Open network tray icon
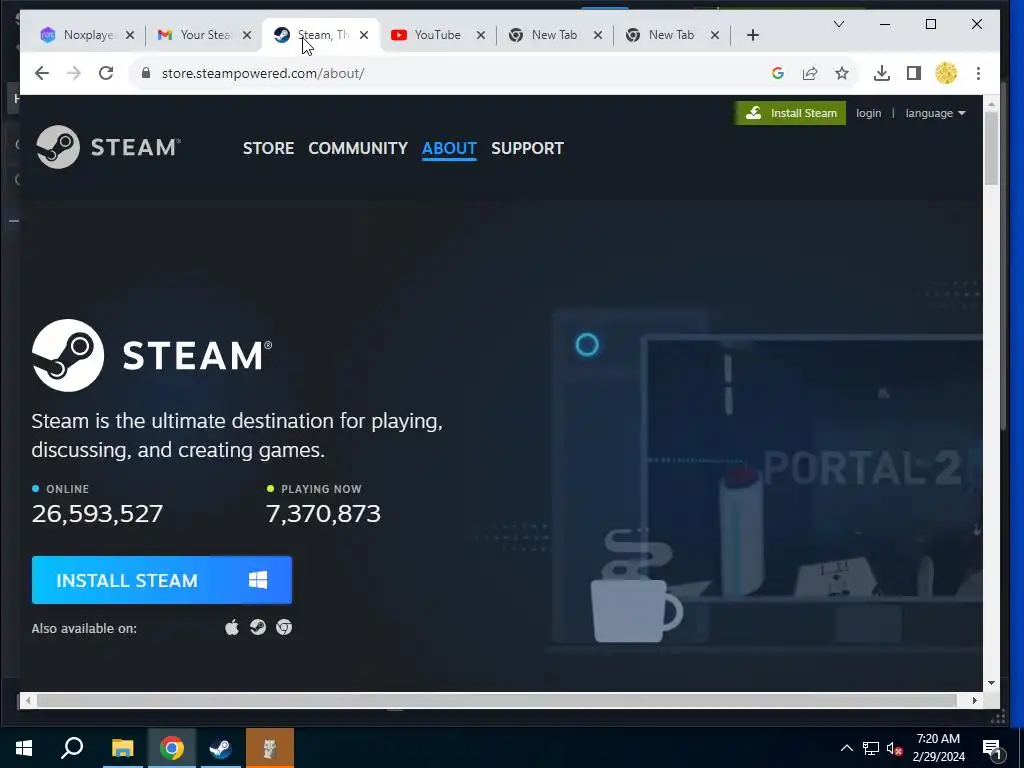This screenshot has height=768, width=1024. (871, 748)
